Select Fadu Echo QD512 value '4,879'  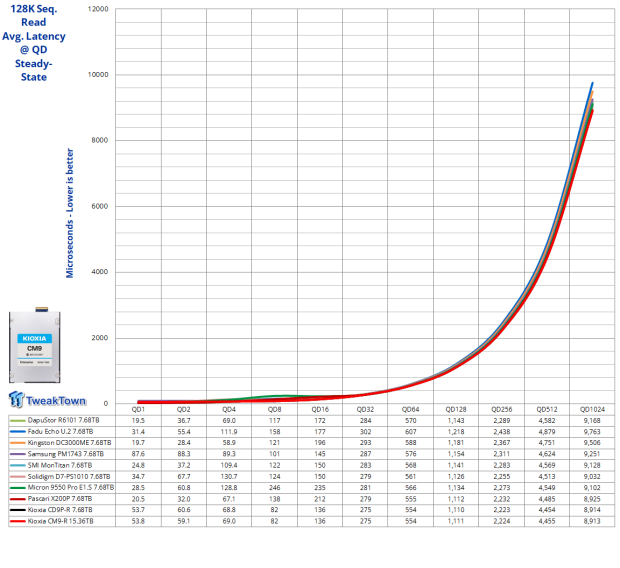(547, 432)
